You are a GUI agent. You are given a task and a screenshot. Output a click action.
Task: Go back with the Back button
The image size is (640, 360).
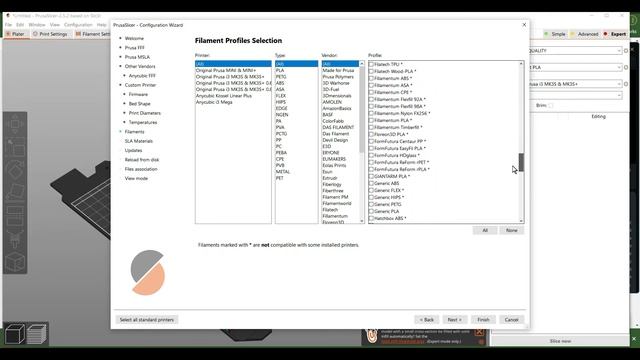click(427, 320)
